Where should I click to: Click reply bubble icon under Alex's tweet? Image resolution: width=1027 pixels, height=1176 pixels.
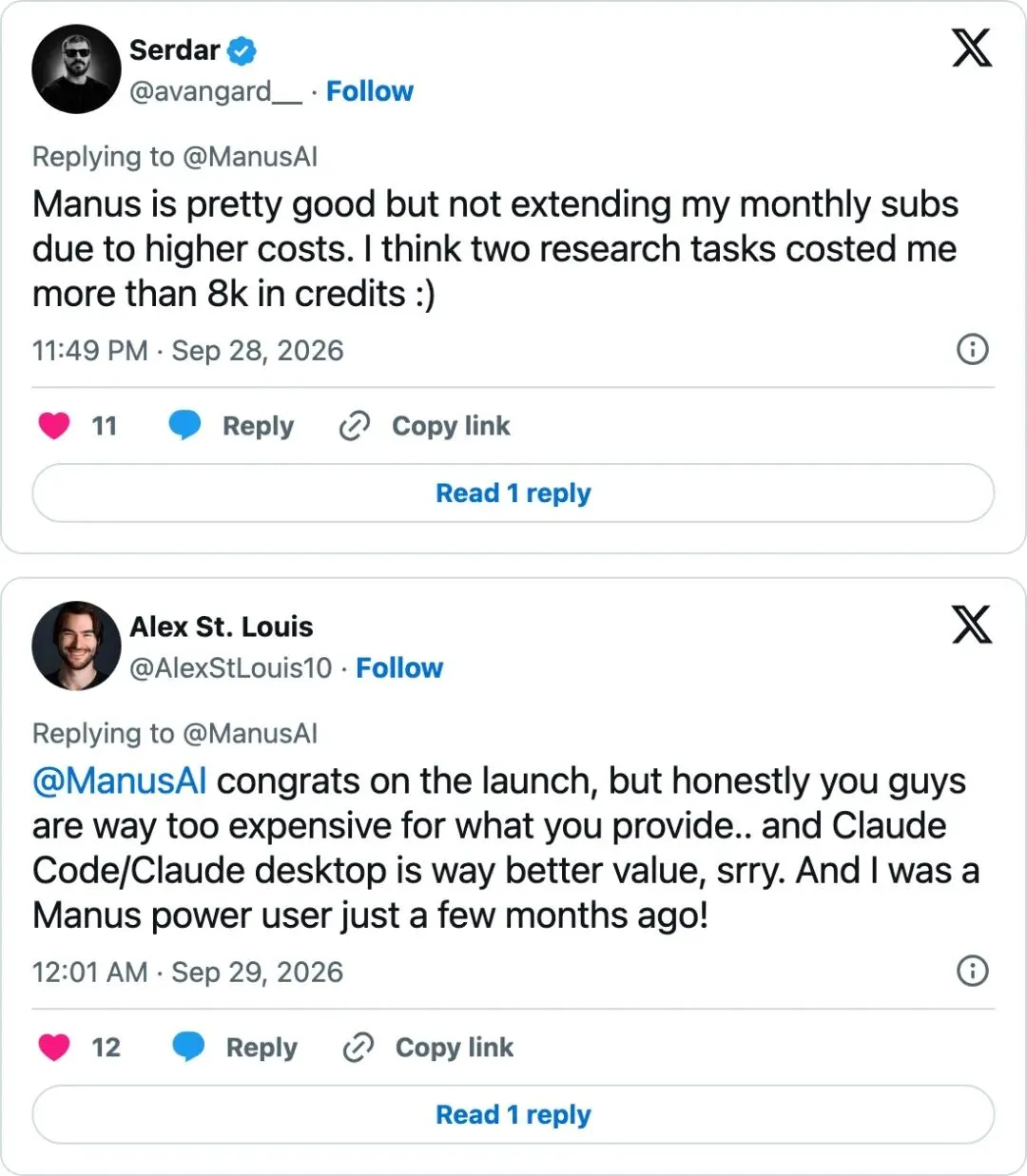(188, 1047)
